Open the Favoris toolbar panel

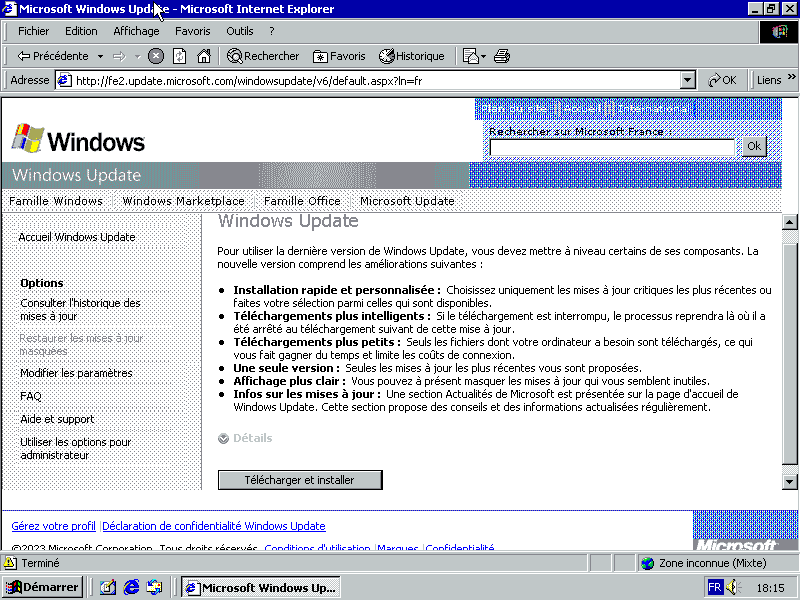coord(339,56)
